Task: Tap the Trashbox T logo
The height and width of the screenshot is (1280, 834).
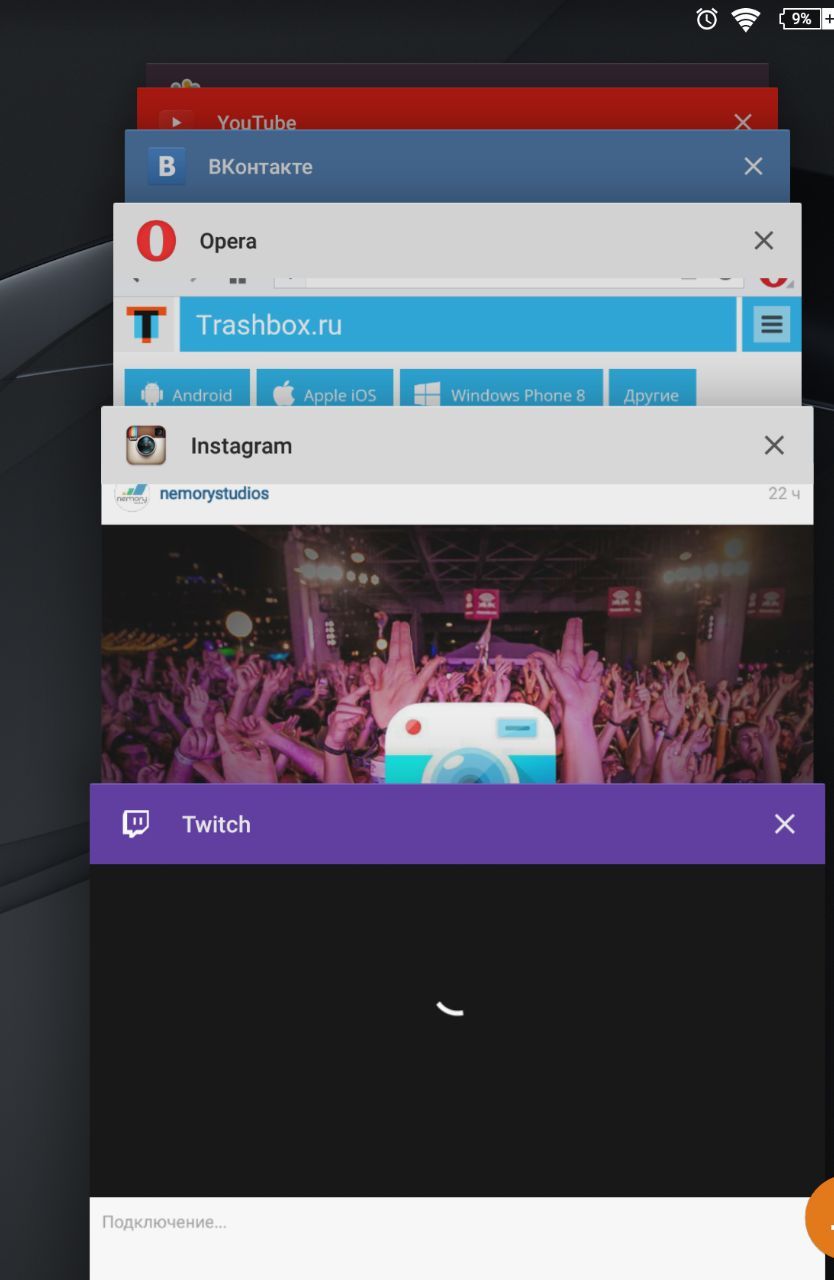Action: pyautogui.click(x=147, y=324)
